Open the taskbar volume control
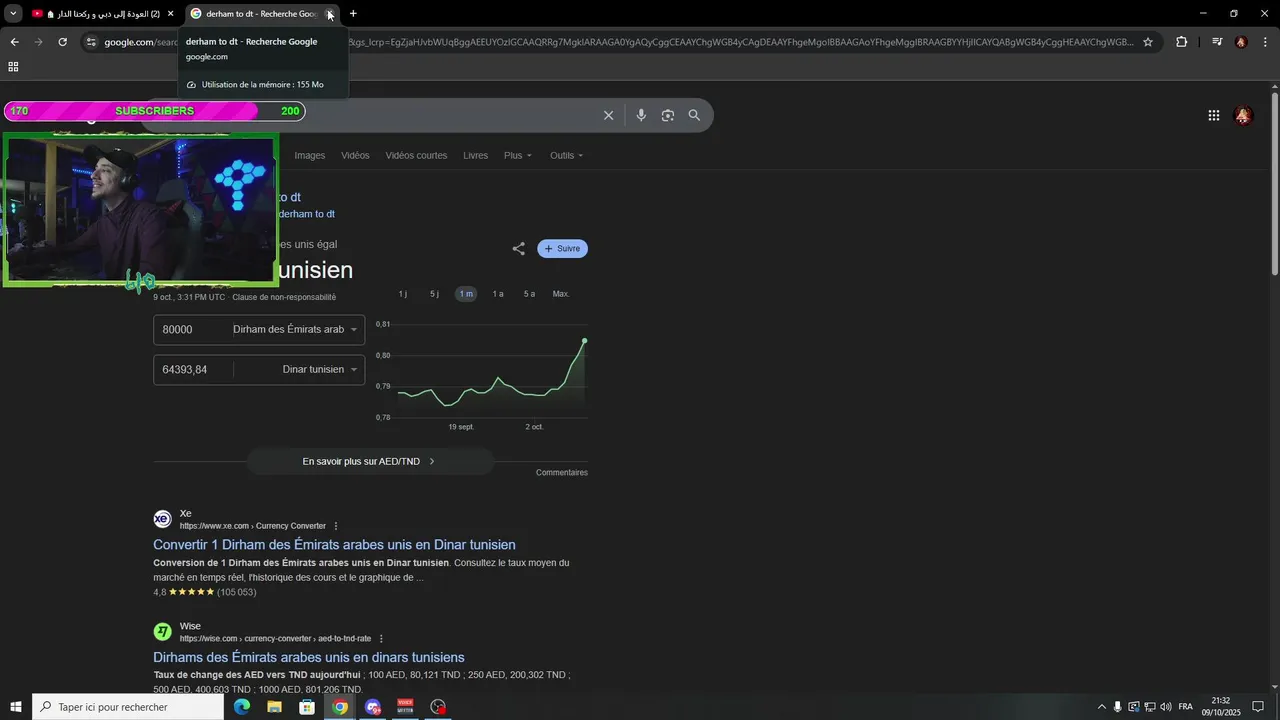The height and width of the screenshot is (720, 1280). 1166,707
